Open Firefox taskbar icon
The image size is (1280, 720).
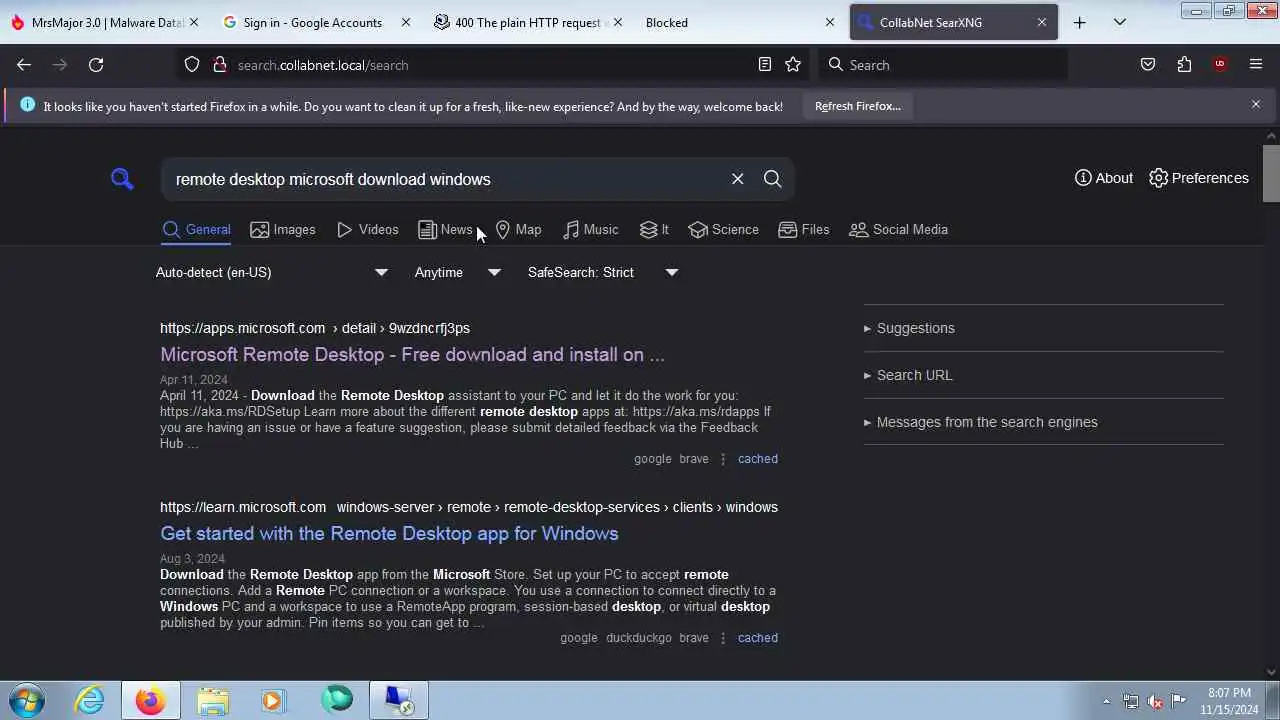(151, 700)
